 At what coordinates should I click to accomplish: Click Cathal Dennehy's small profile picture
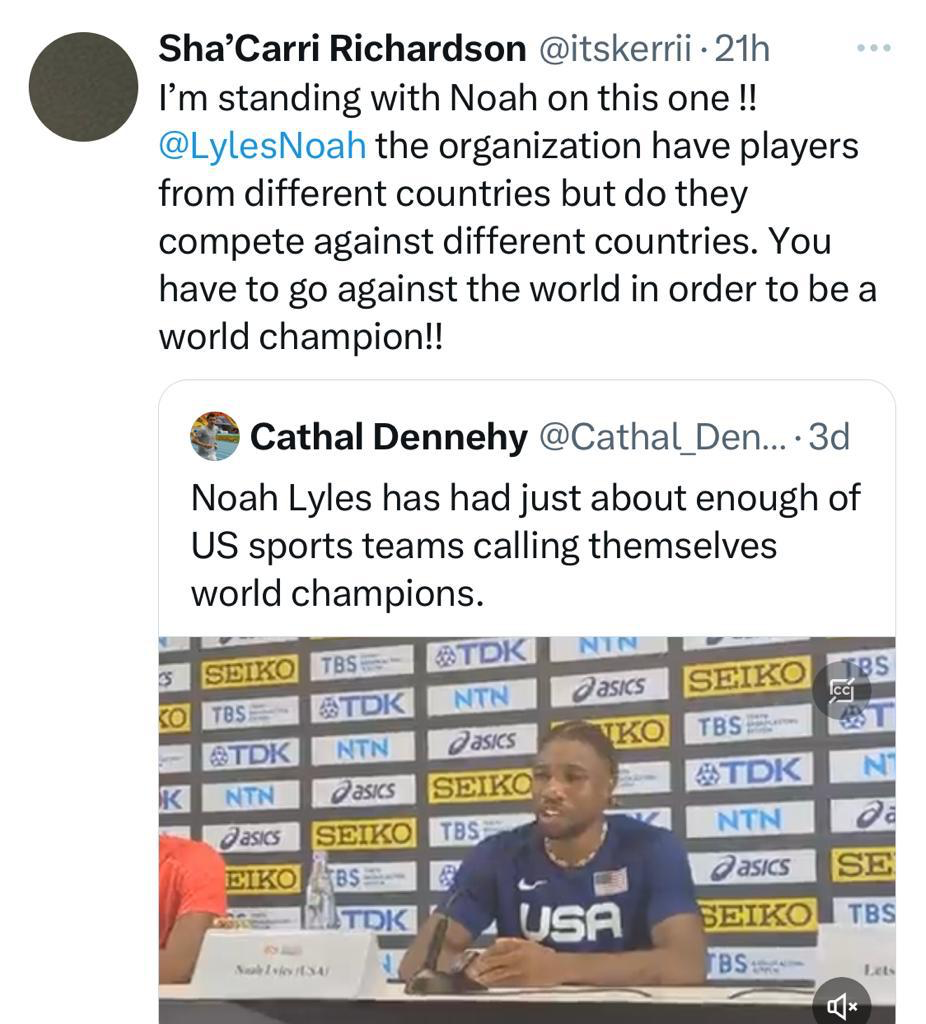click(x=214, y=436)
